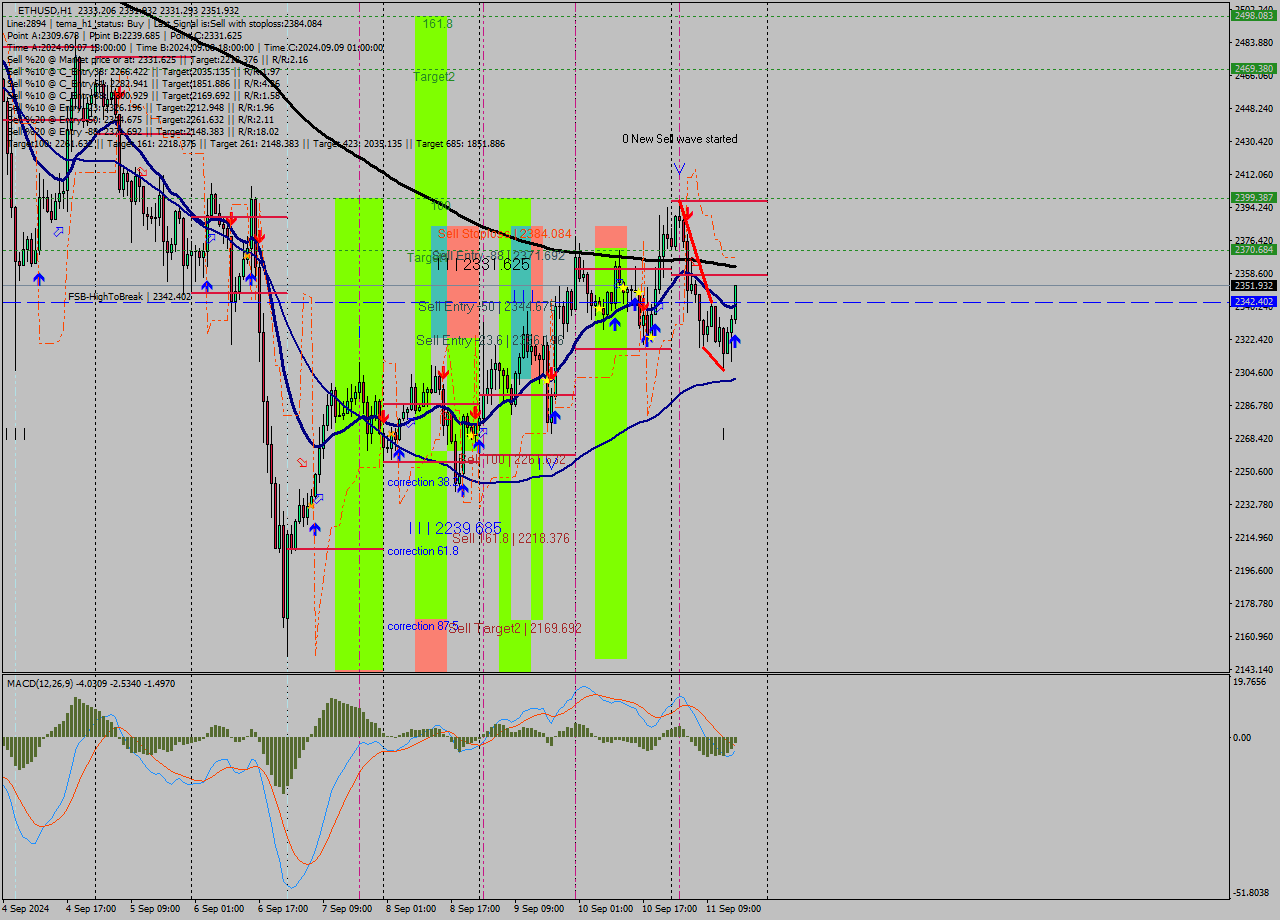Click the 2430.420 value on price axis

pyautogui.click(x=1253, y=141)
